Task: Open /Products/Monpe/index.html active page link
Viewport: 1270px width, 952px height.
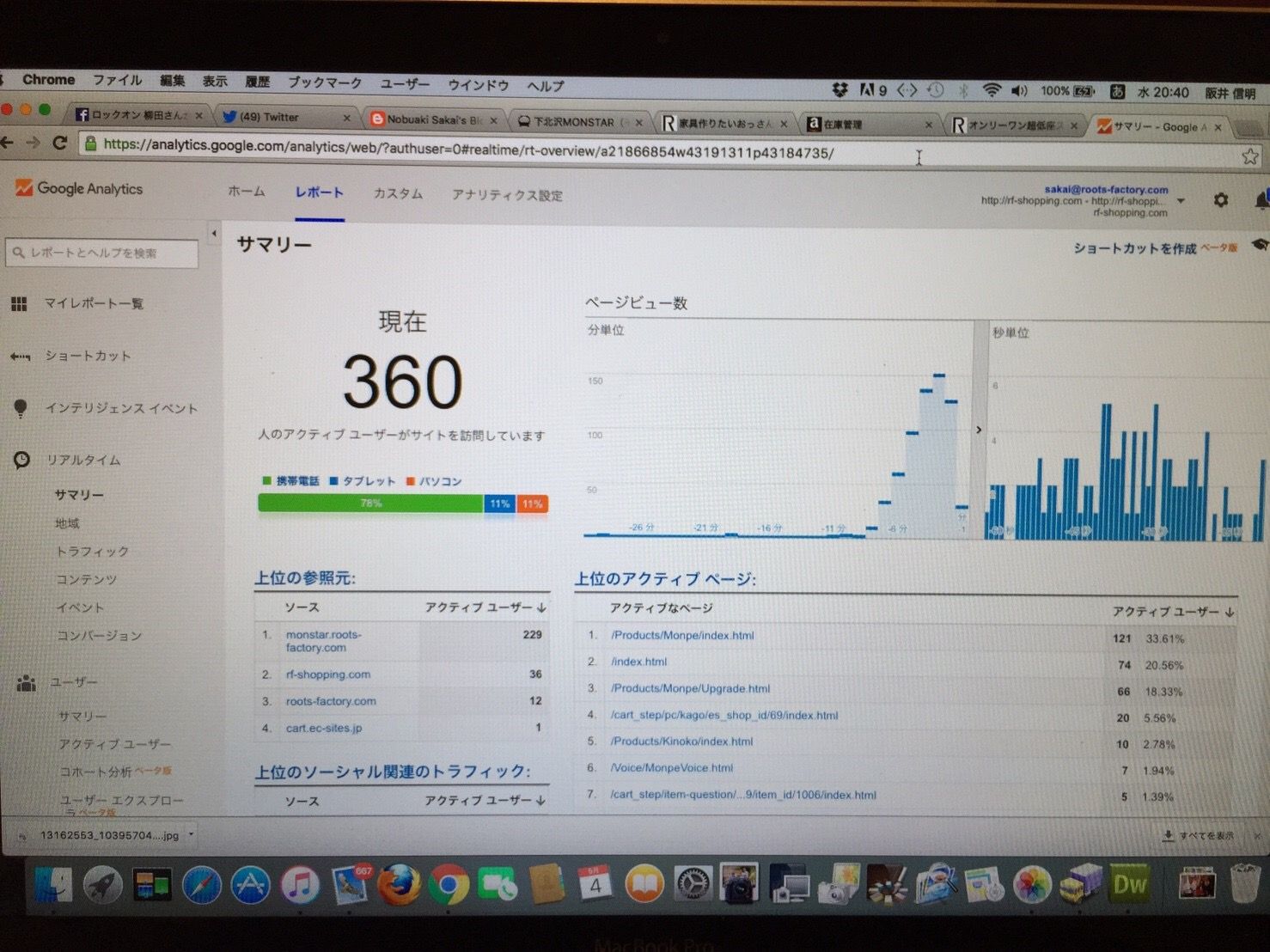Action: click(682, 636)
